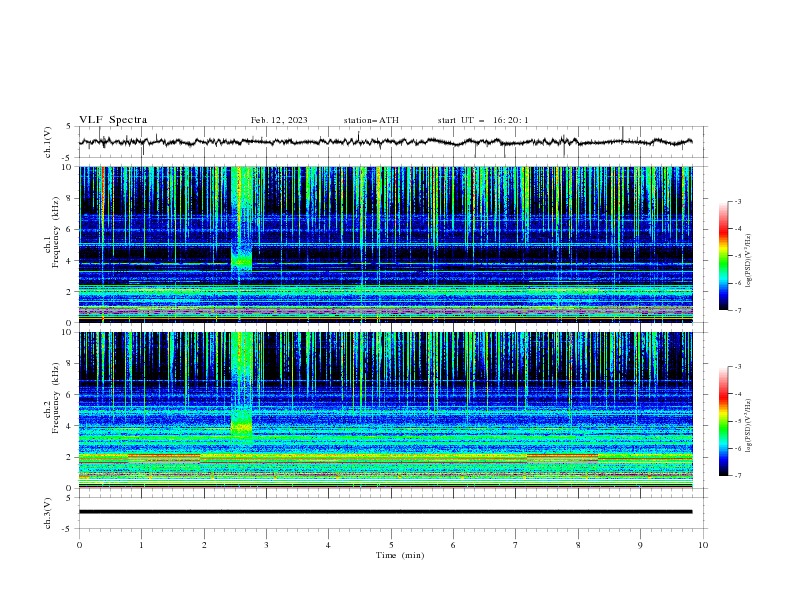The image size is (792, 612).
Task: Click the ch.1 colorbar "log(PSD)(V²/Hz)" label
Action: 749,261
